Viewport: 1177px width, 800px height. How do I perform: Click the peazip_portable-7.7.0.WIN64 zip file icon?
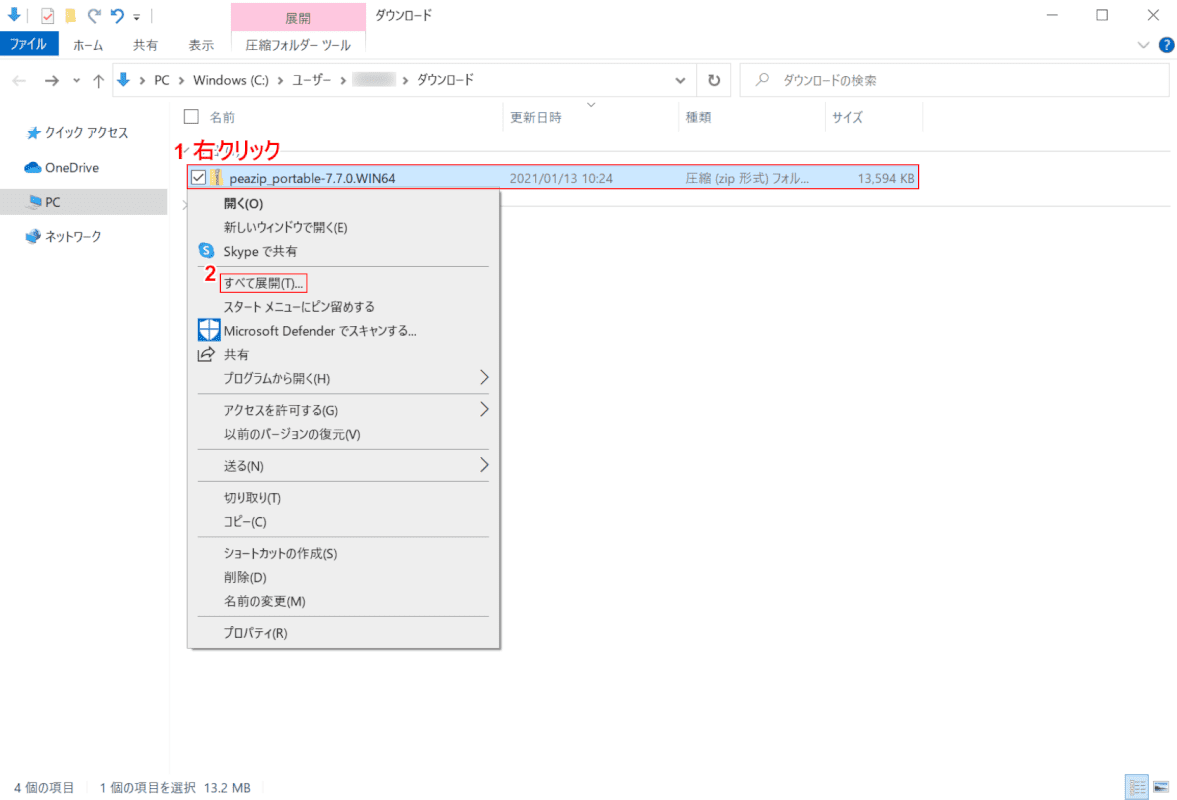[x=216, y=178]
